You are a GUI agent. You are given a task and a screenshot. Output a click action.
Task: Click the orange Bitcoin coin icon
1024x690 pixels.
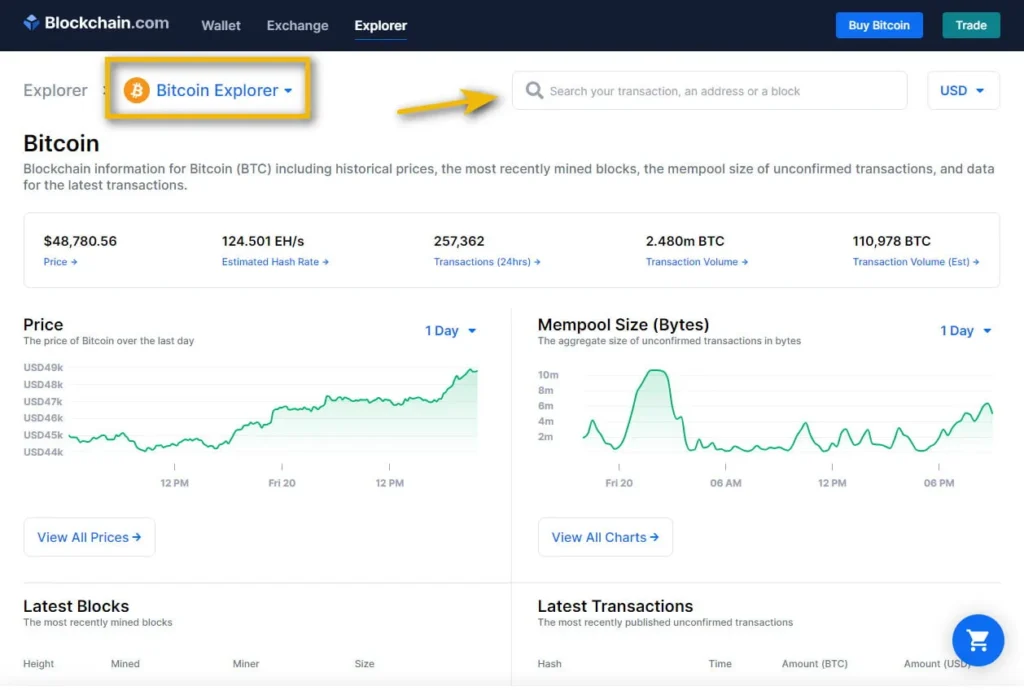(x=136, y=90)
